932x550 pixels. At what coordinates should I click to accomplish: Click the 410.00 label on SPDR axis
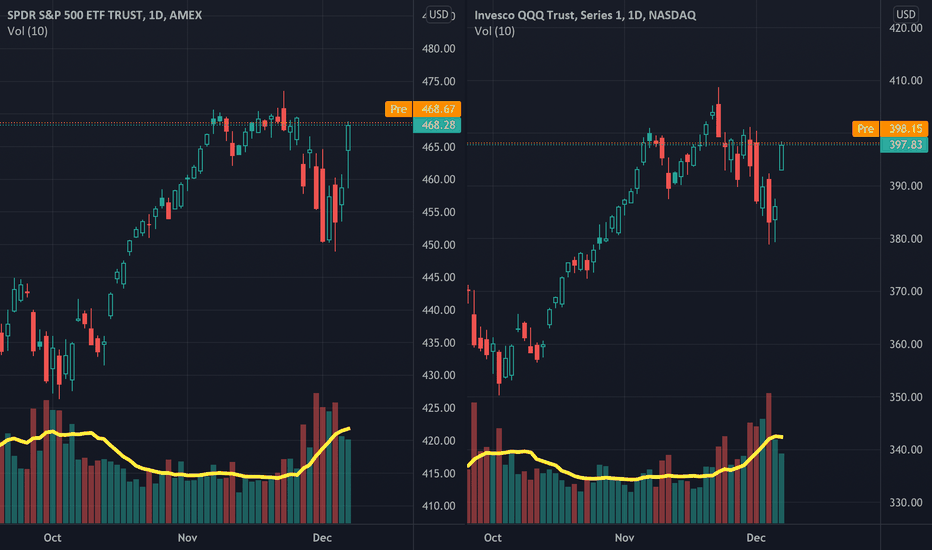[439, 506]
